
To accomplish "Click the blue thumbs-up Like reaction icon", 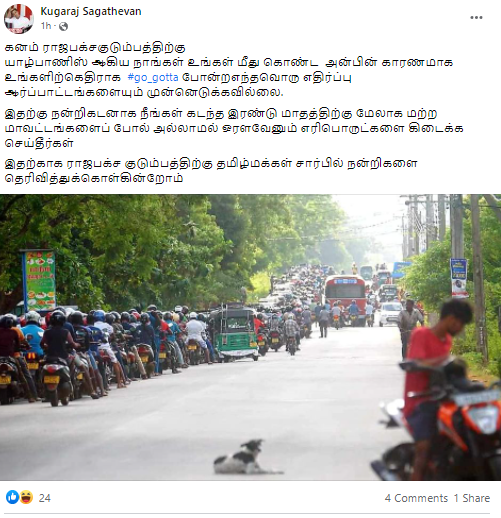I will (13, 497).
